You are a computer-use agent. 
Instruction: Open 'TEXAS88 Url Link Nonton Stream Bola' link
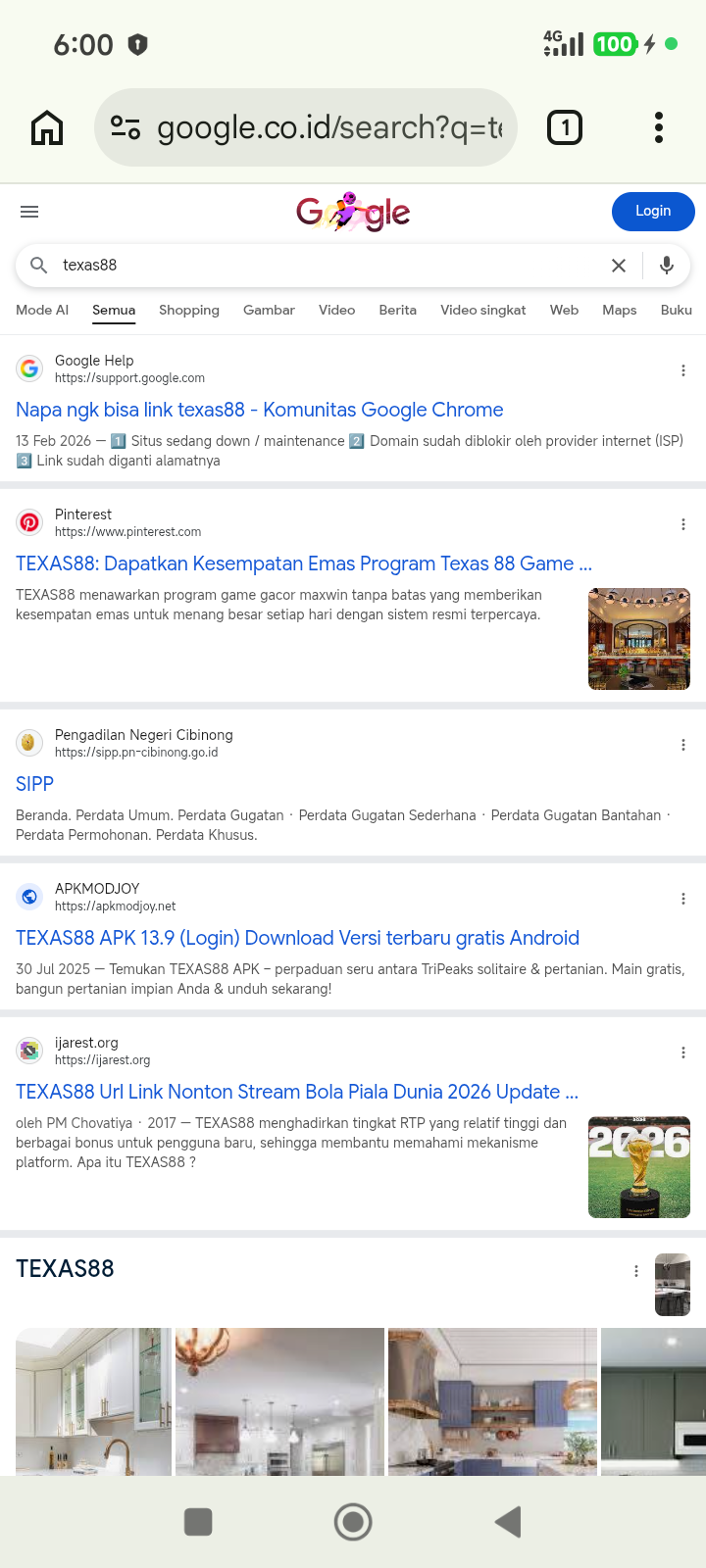(297, 1092)
